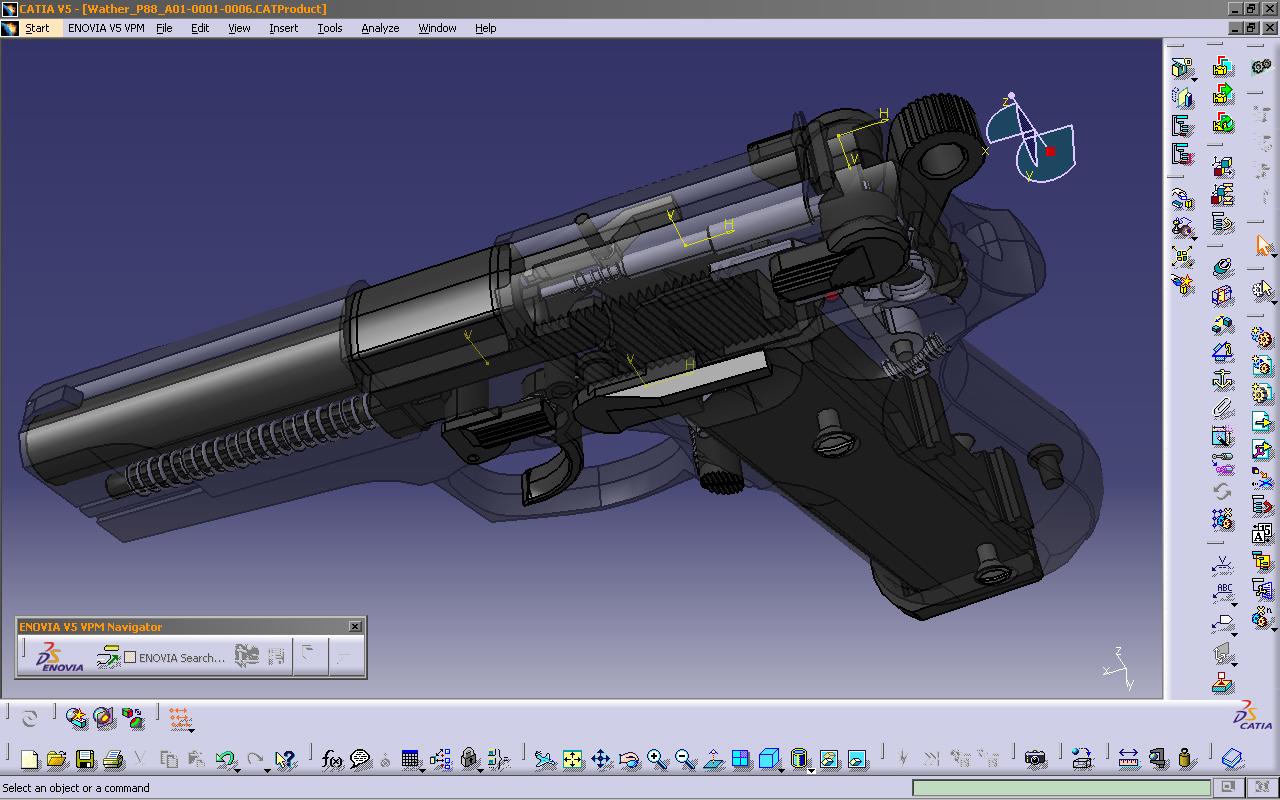This screenshot has height=800, width=1280.
Task: Click the Capture camera icon
Action: (x=1035, y=760)
